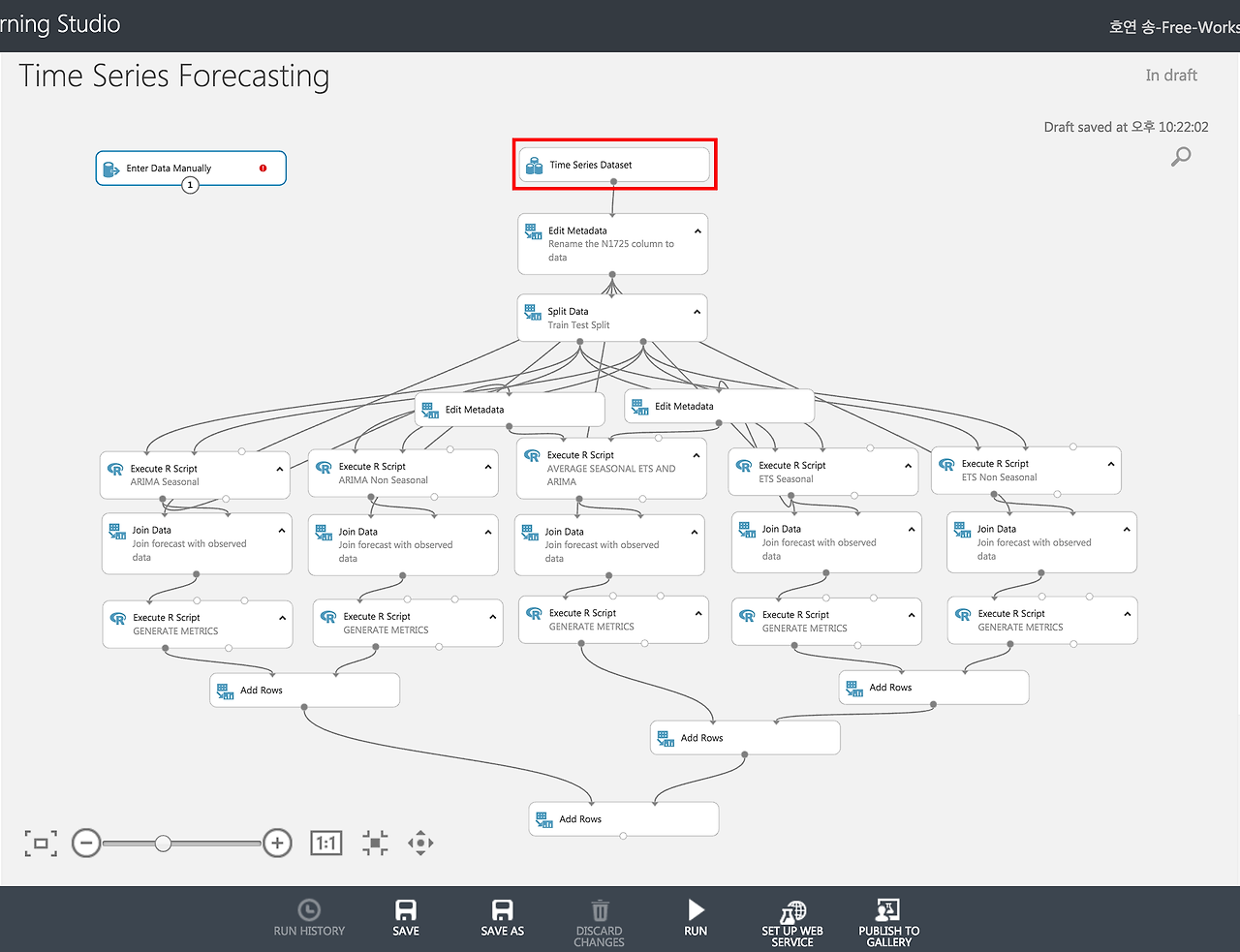Image resolution: width=1240 pixels, height=952 pixels.
Task: Click the Draft saved at timestamp text
Action: click(x=1126, y=127)
